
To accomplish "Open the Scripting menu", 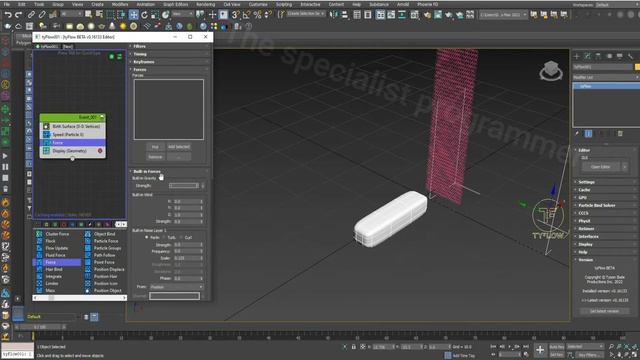I will click(284, 4).
